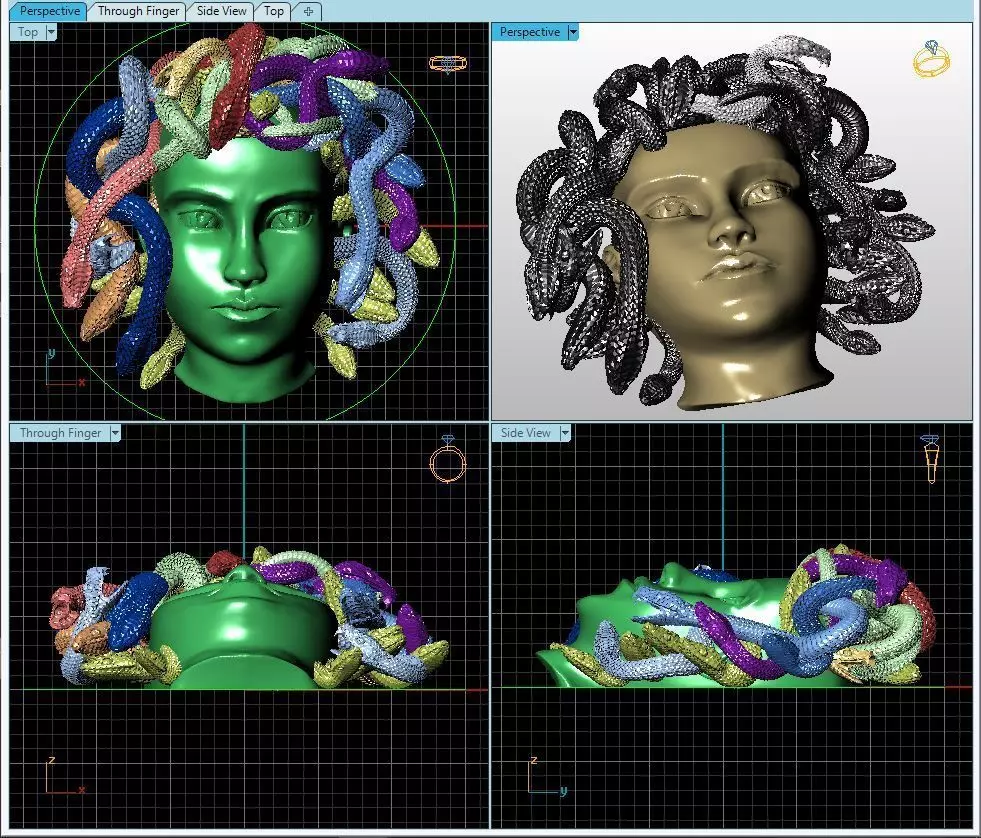Click the Side View viewport title label
This screenshot has width=981, height=838.
click(x=526, y=433)
